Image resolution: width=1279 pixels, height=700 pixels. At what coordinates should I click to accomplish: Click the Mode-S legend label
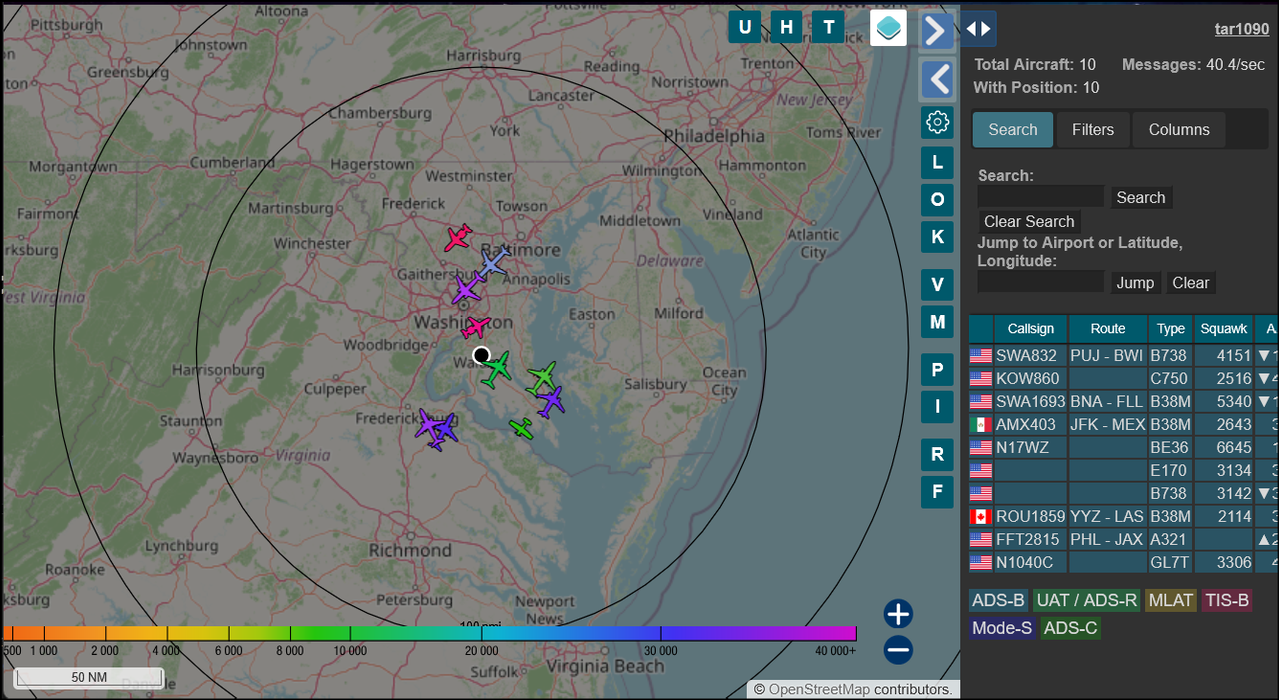pos(1002,628)
